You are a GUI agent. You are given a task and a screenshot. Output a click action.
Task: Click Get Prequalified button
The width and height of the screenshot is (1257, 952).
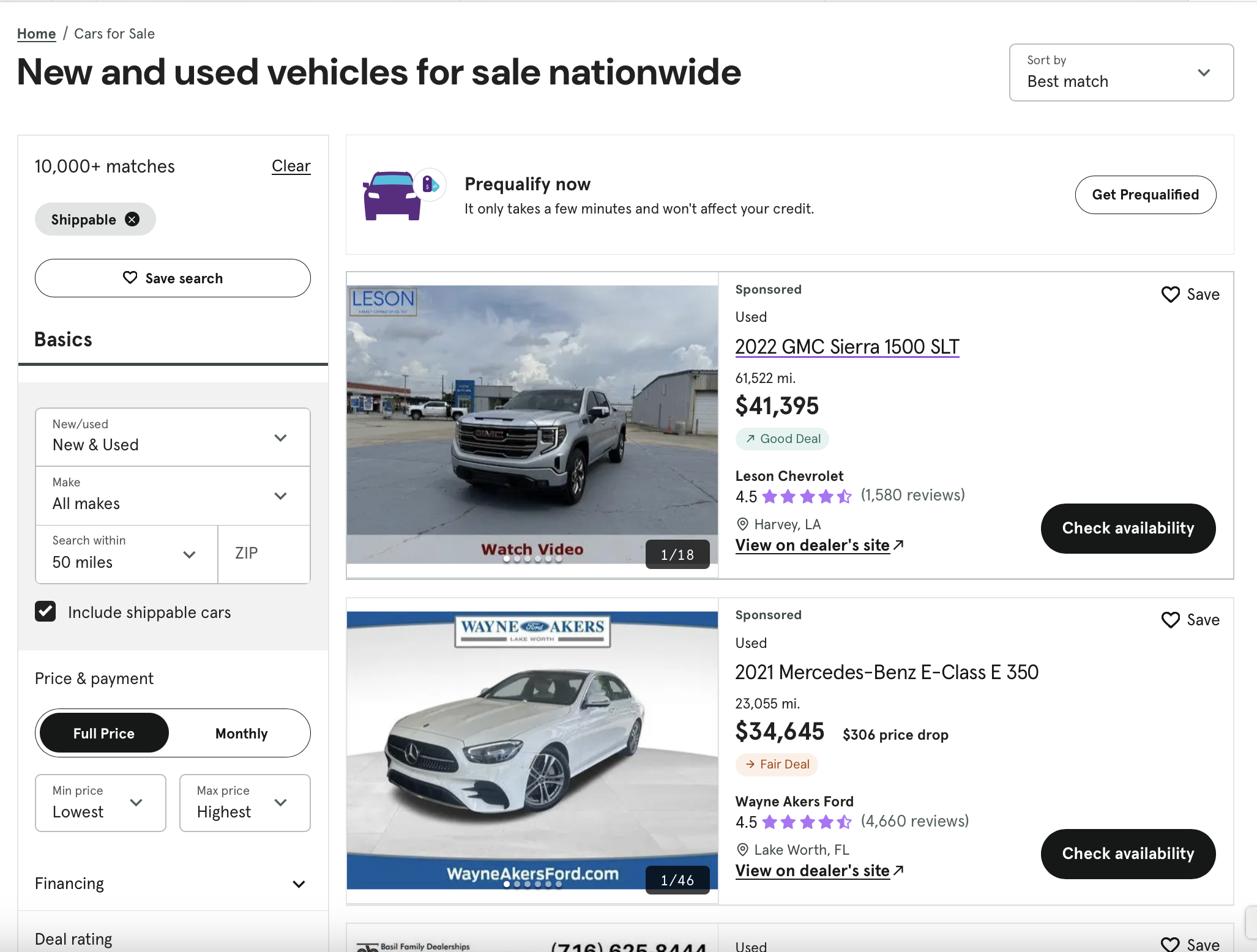tap(1145, 195)
